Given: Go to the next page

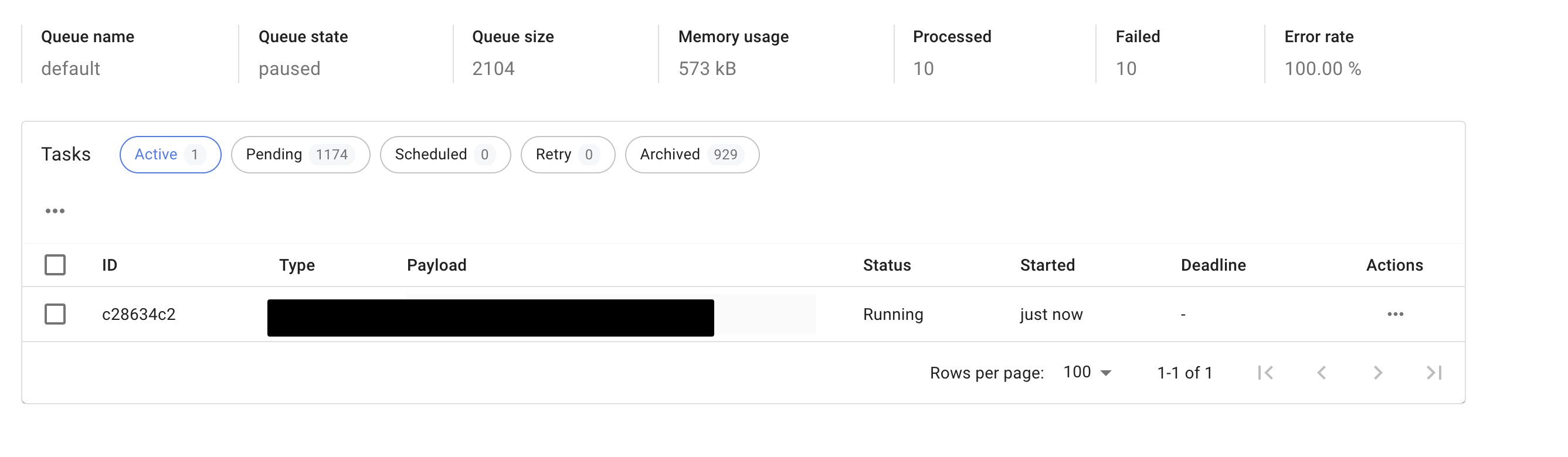Looking at the screenshot, I should pos(1378,372).
